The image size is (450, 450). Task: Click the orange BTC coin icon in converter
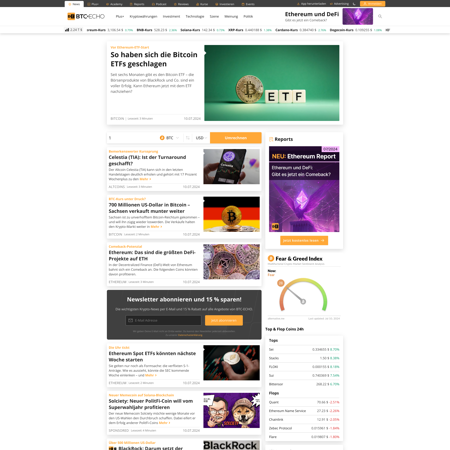(162, 138)
